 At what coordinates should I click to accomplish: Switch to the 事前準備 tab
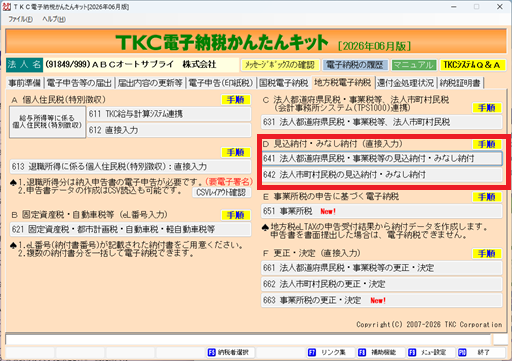(24, 83)
